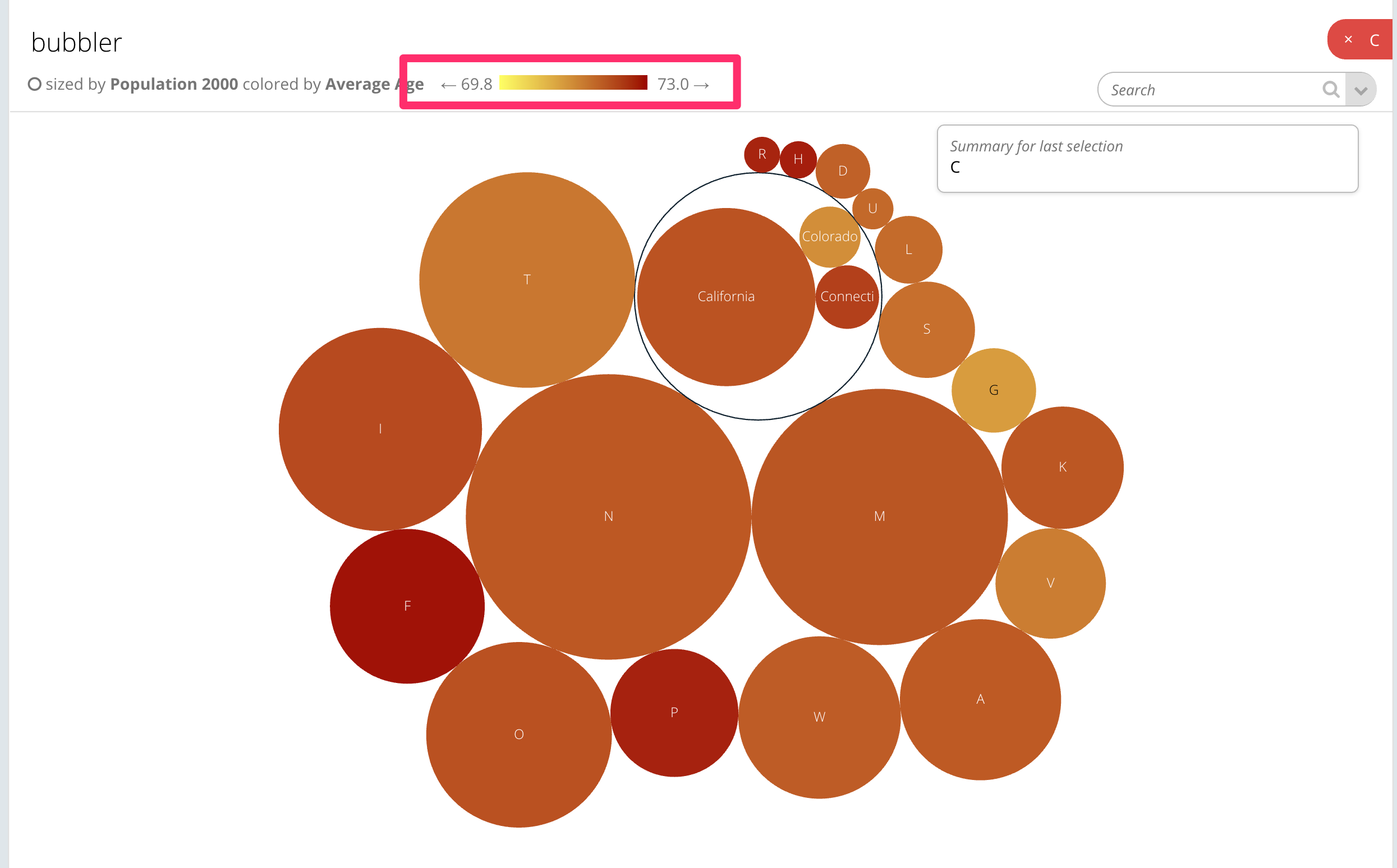The width and height of the screenshot is (1397, 868).
Task: Open the search dropdown chevron
Action: [x=1360, y=90]
